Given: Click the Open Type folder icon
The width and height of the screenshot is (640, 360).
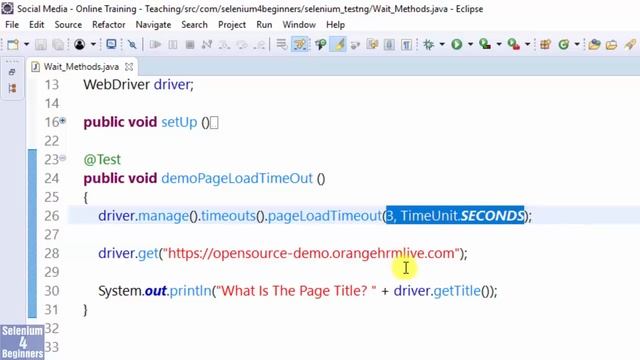Looking at the screenshot, I should tap(594, 44).
